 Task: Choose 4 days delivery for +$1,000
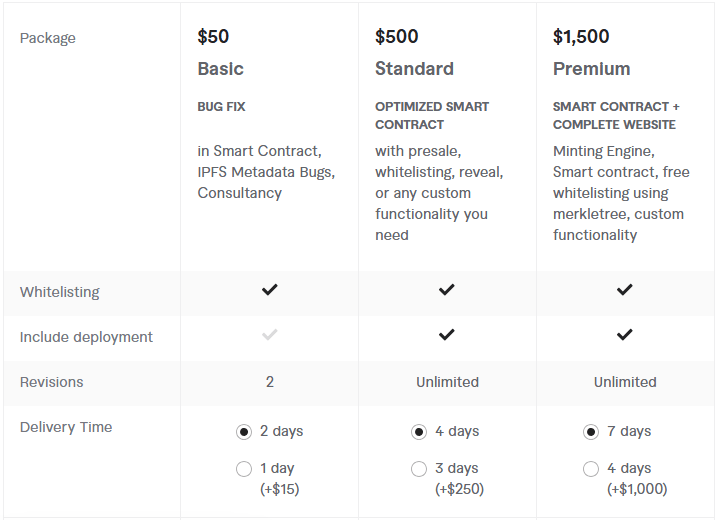(x=591, y=469)
